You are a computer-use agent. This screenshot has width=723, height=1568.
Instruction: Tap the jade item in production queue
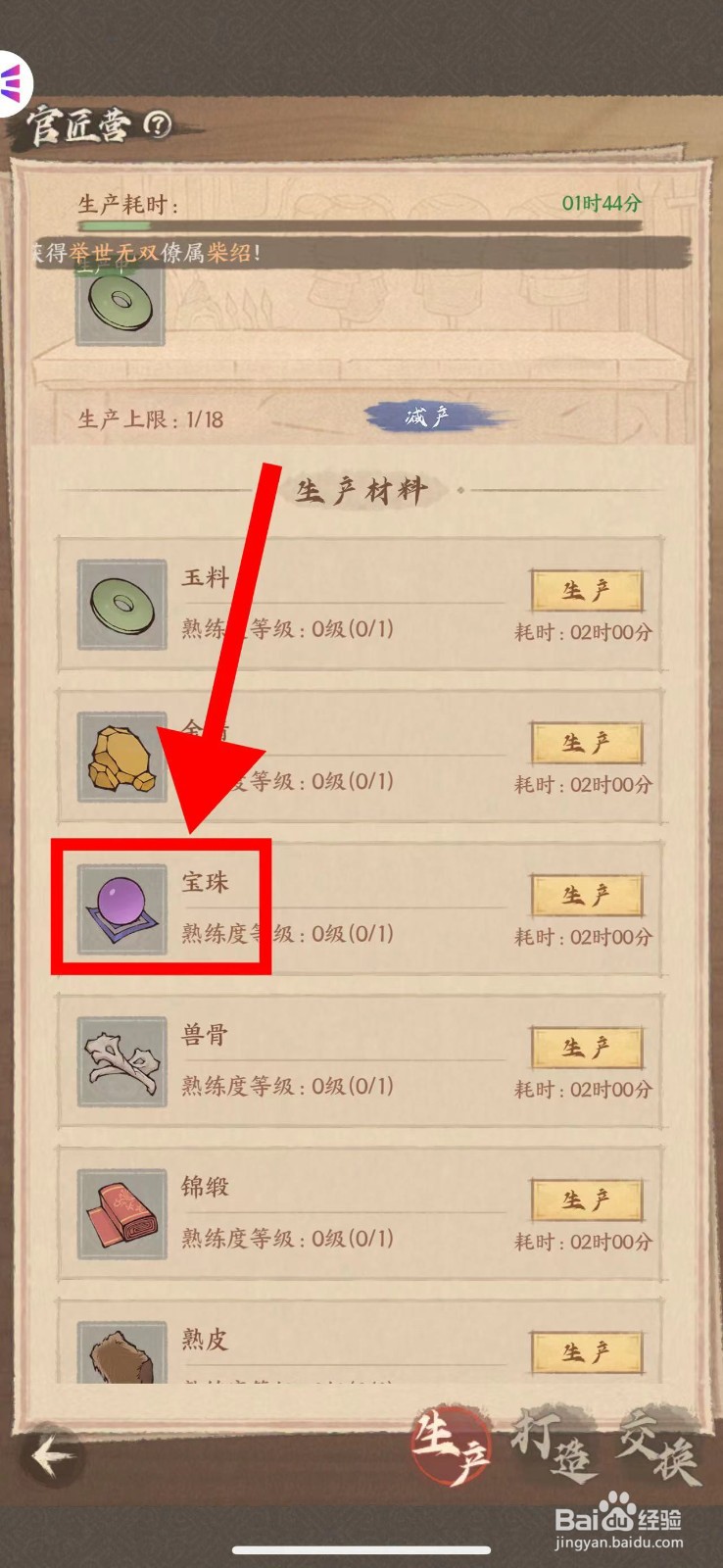point(120,302)
